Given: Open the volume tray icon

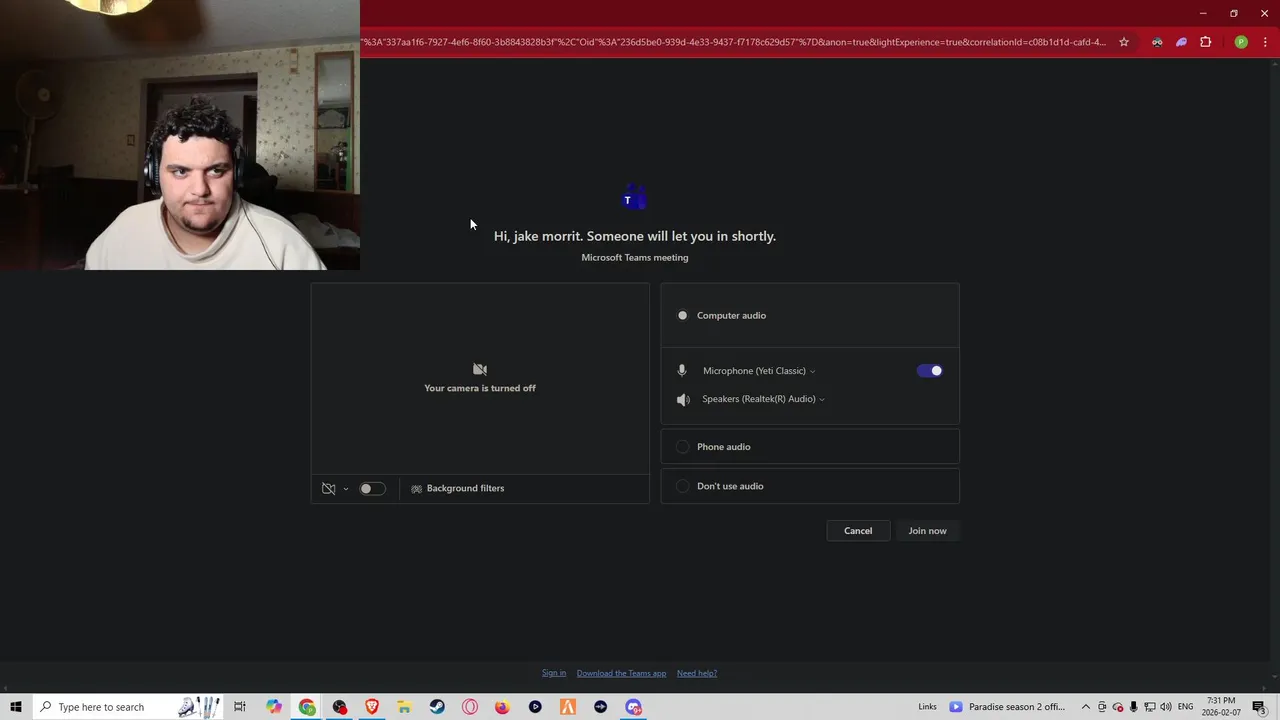Looking at the screenshot, I should 1166,707.
